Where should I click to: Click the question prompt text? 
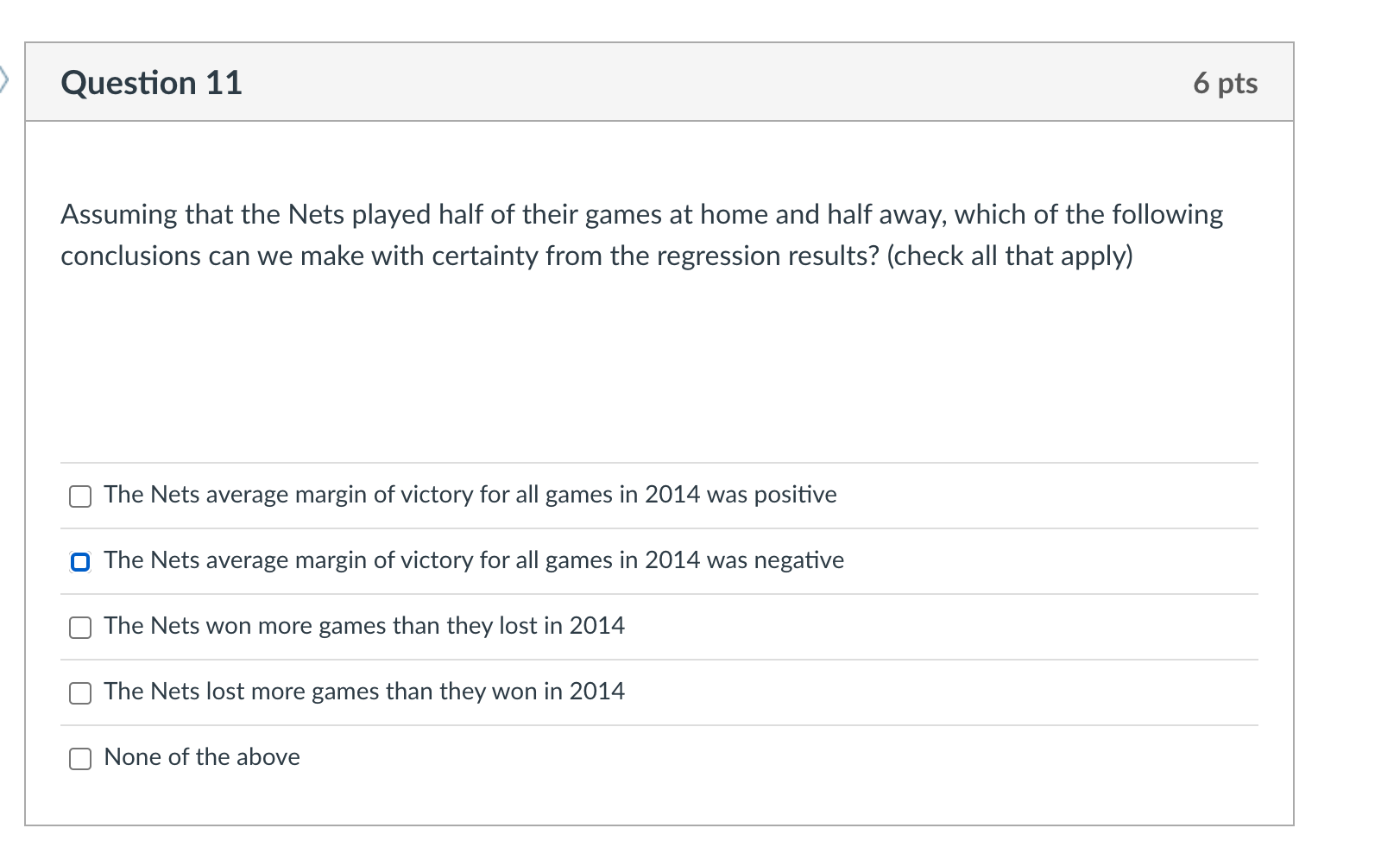641,234
